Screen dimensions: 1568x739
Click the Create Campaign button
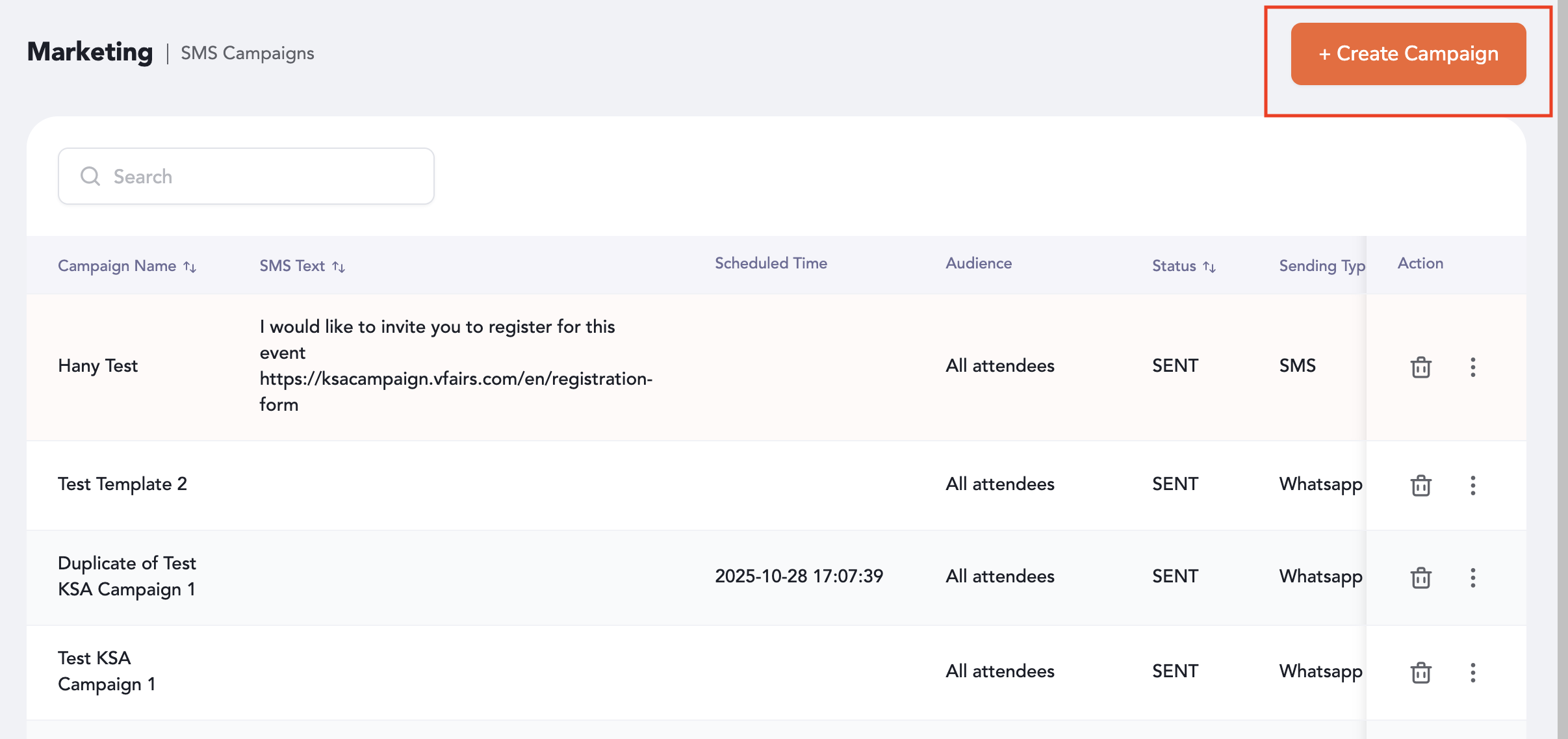[x=1407, y=54]
